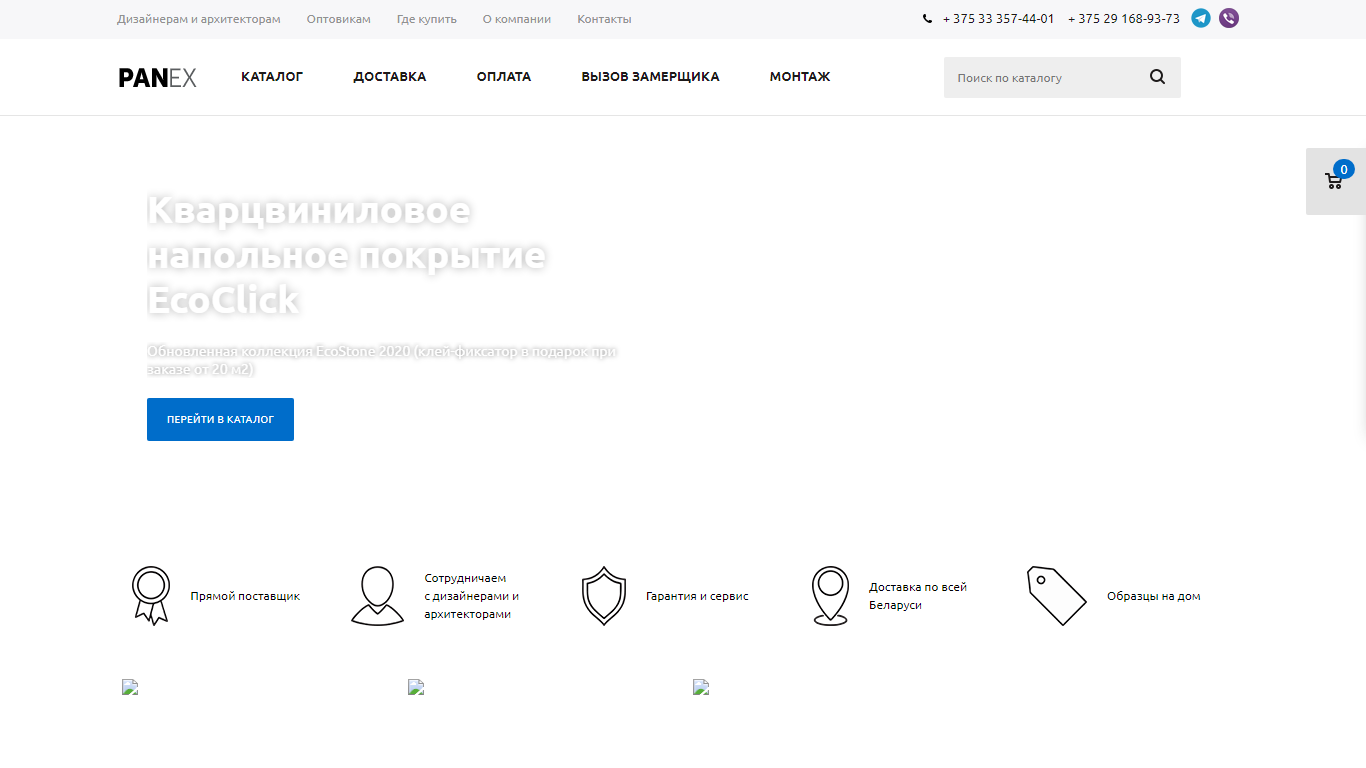
Task: Open the Telegram messenger icon
Action: point(1201,18)
